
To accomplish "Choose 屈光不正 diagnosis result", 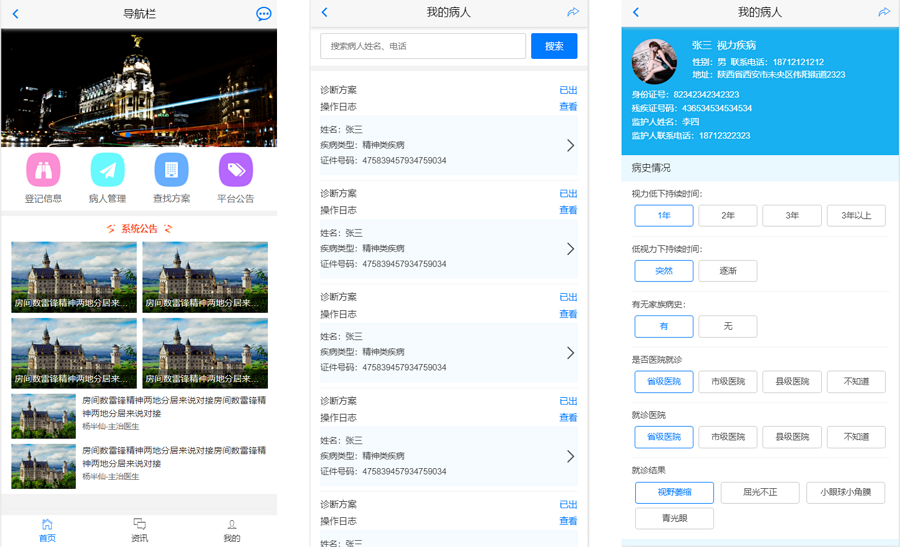I will pos(760,492).
